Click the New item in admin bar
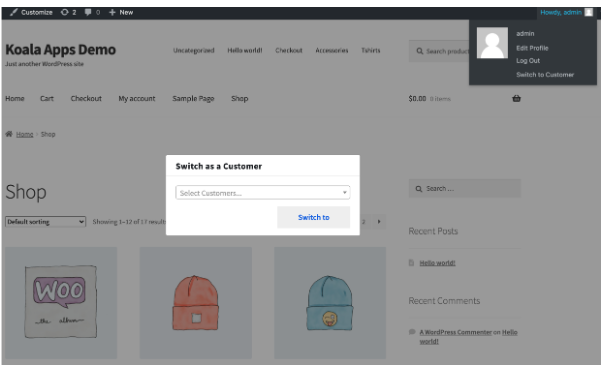Viewport: 601px width, 372px height. click(x=121, y=12)
